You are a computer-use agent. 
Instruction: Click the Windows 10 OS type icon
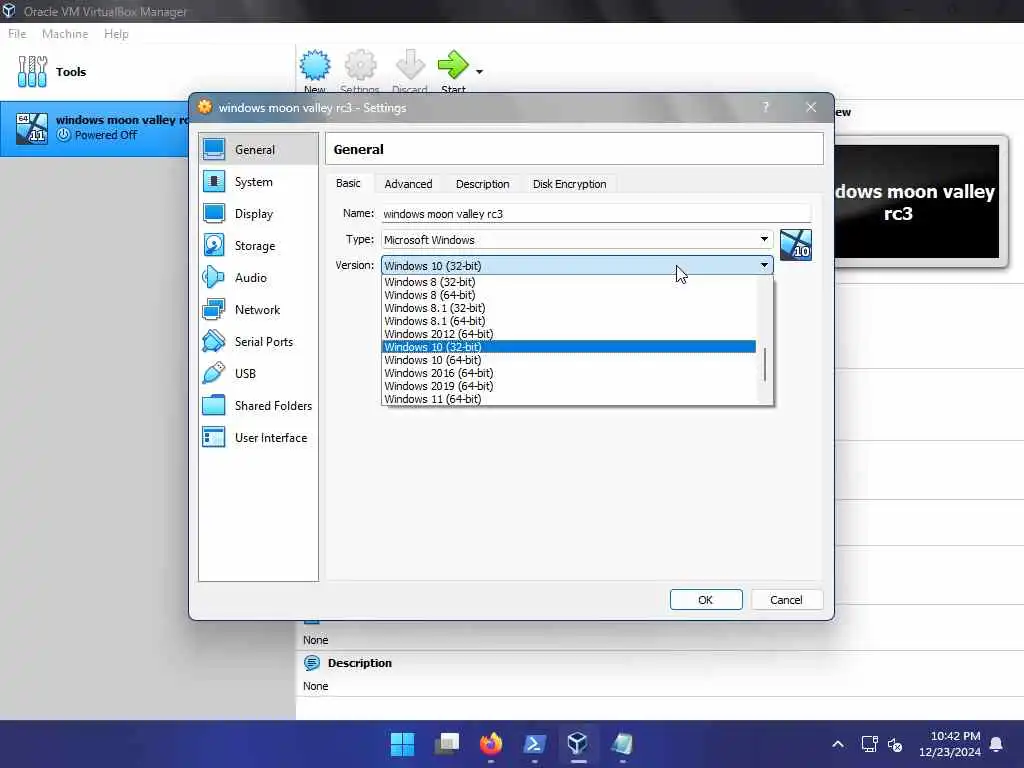(795, 245)
